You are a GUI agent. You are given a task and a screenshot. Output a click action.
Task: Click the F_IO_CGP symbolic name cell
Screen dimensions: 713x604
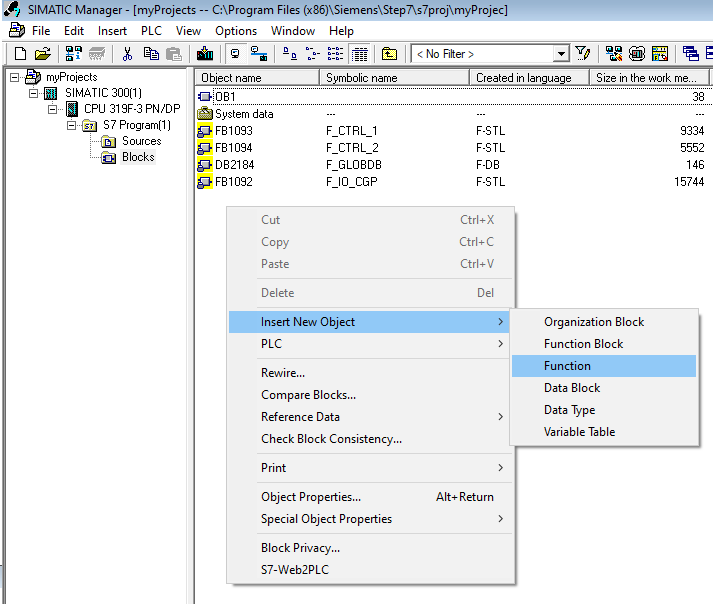(351, 182)
